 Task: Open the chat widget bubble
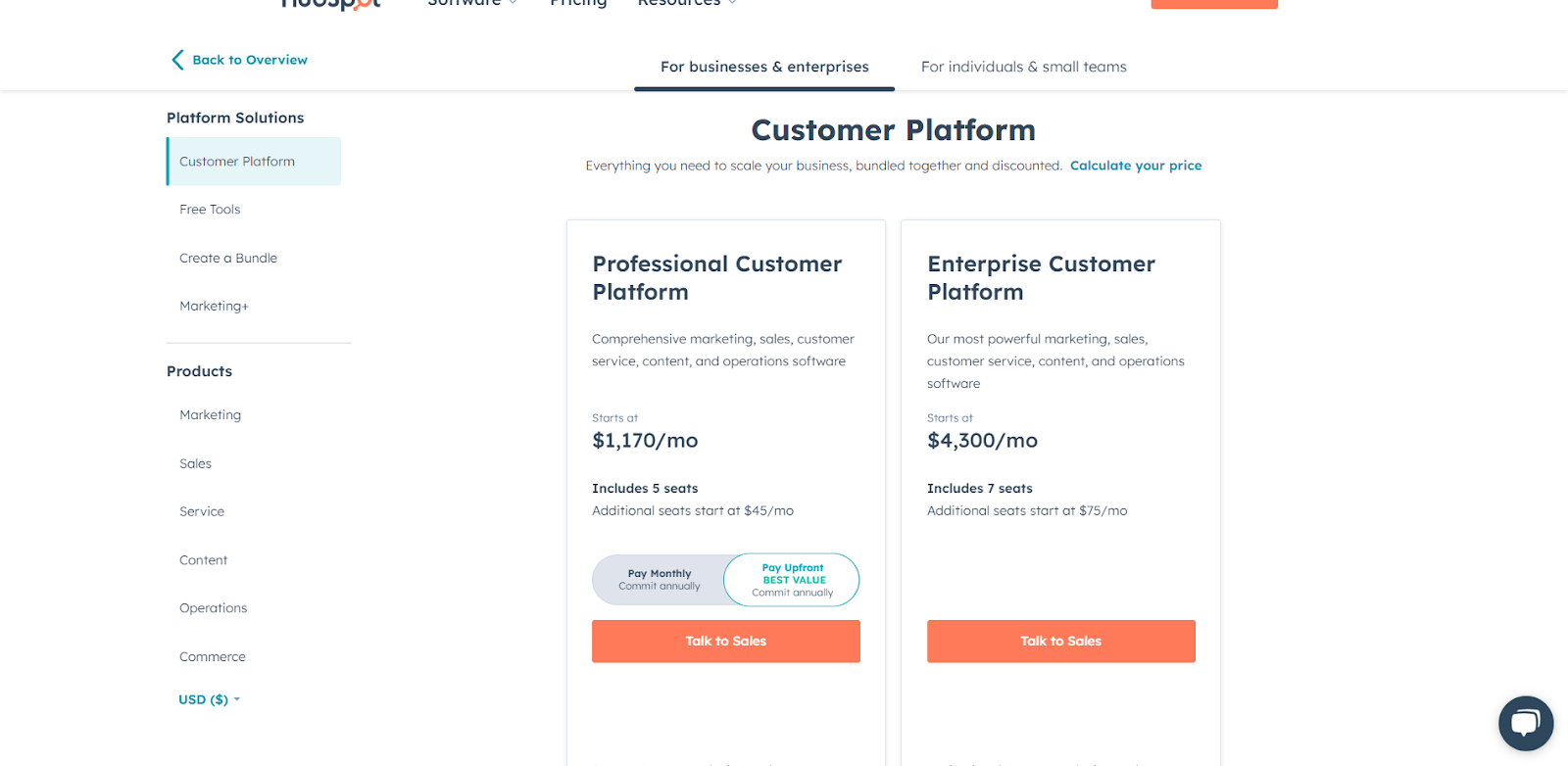coord(1525,723)
